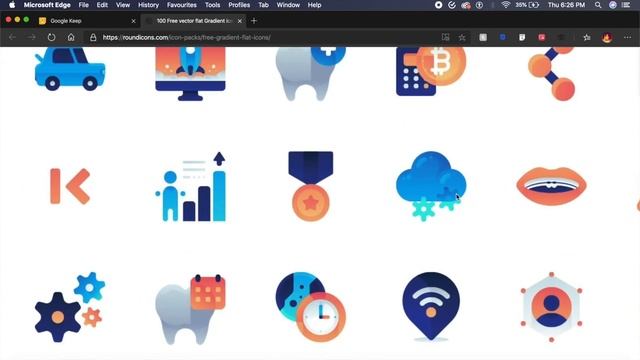Open the Tab menu
The image size is (640, 360).
click(264, 5)
